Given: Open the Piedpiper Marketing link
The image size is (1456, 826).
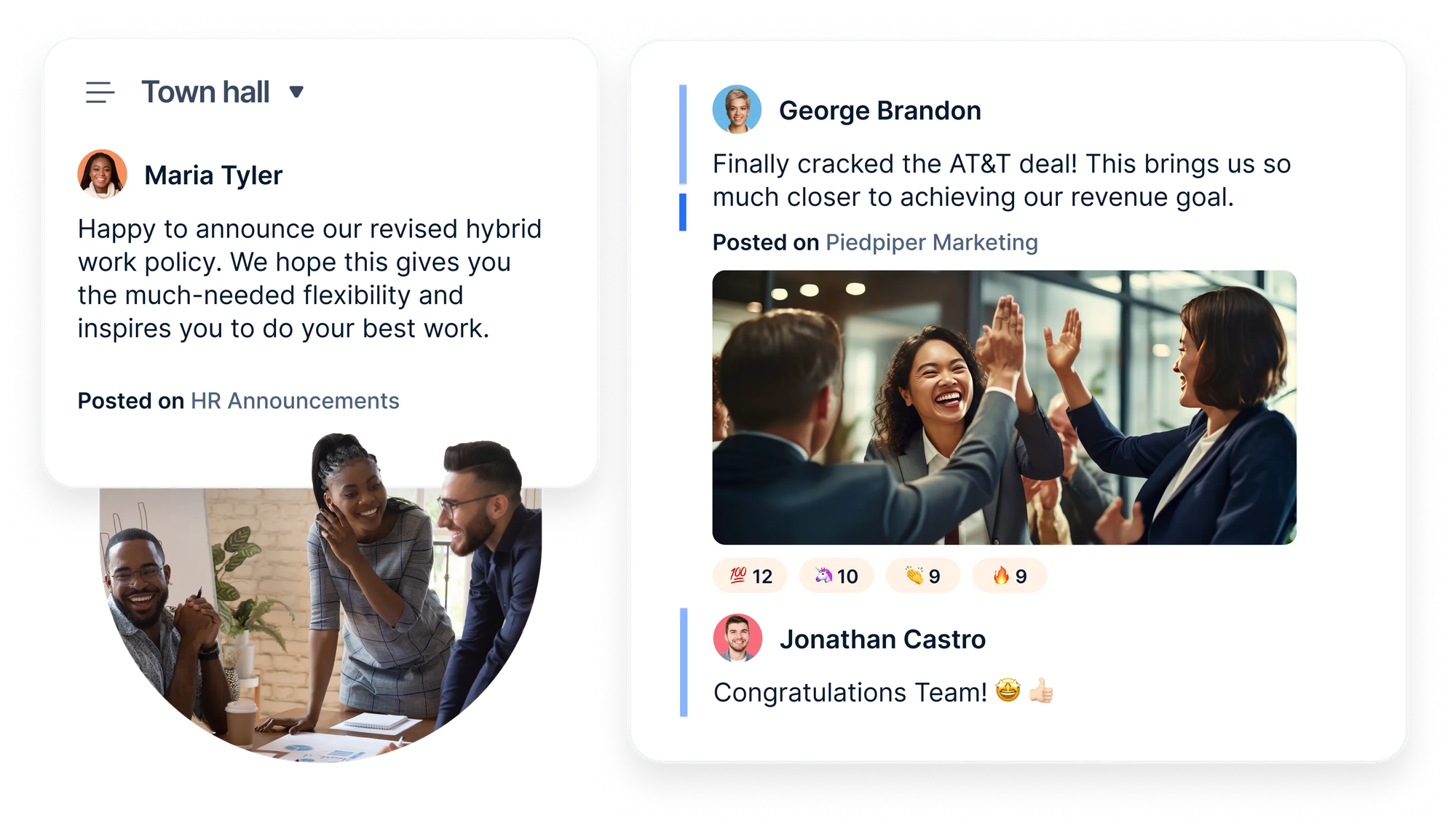Looking at the screenshot, I should tap(932, 242).
